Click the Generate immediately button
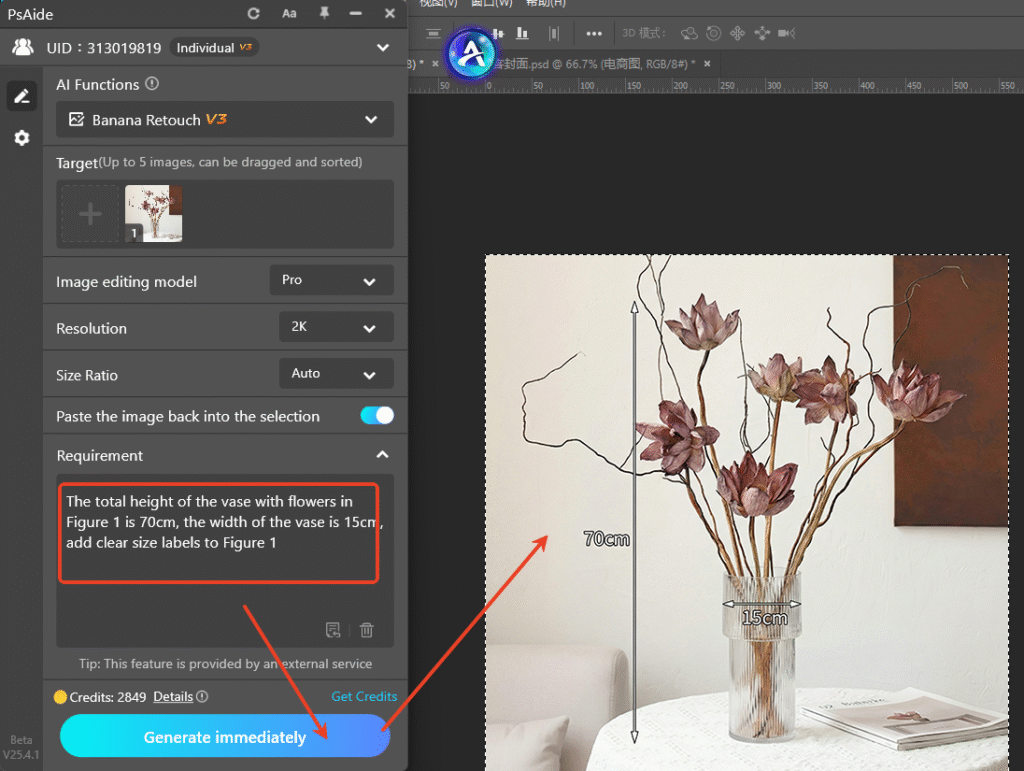This screenshot has height=771, width=1024. click(x=224, y=736)
